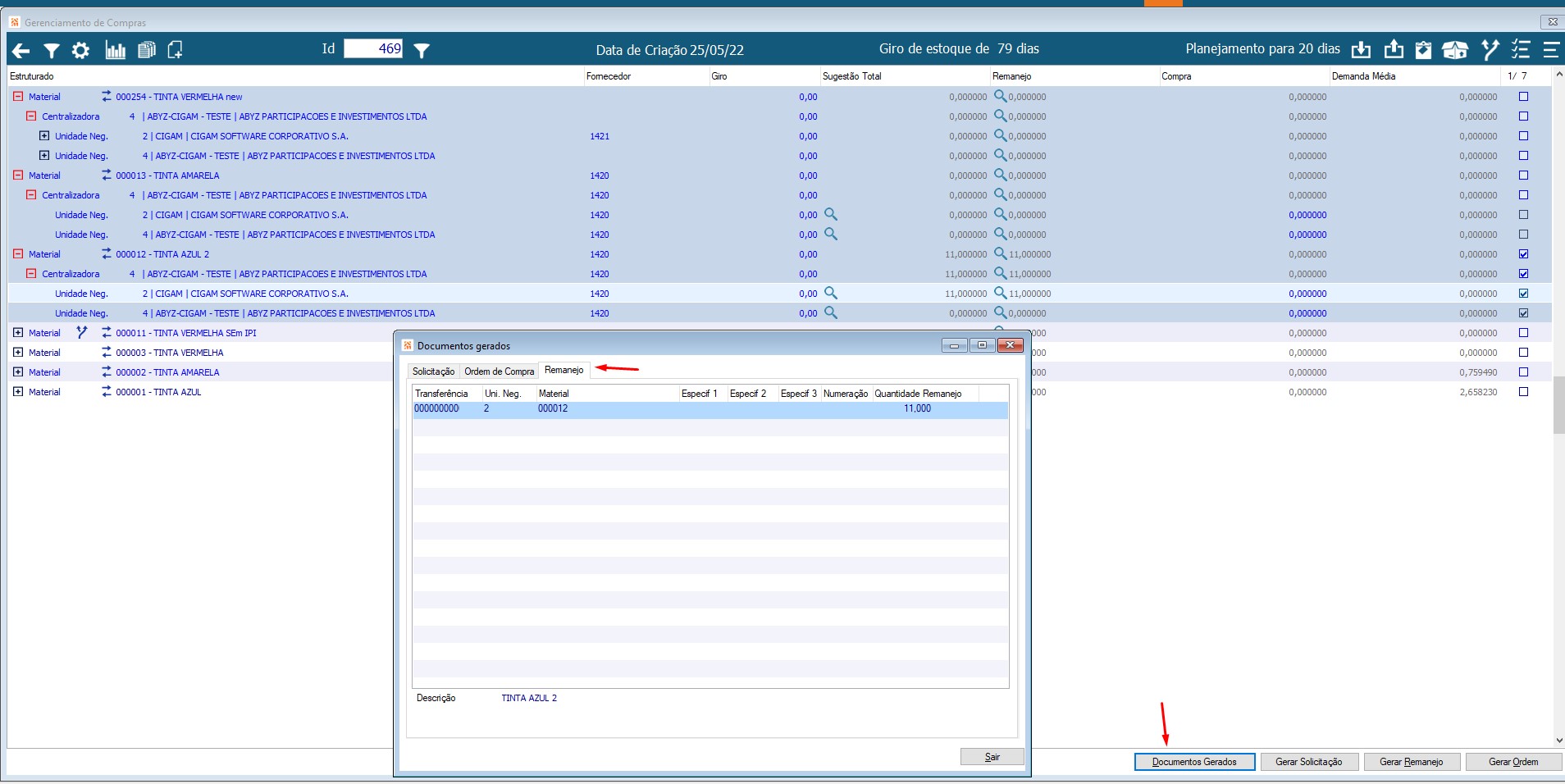Click the clipboard icon in top toolbar
Image resolution: width=1565 pixels, height=784 pixels.
(1423, 50)
